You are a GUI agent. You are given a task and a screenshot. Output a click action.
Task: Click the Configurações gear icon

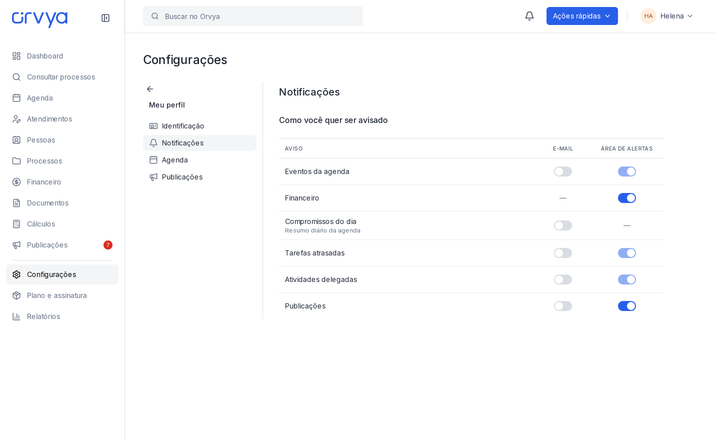[17, 274]
